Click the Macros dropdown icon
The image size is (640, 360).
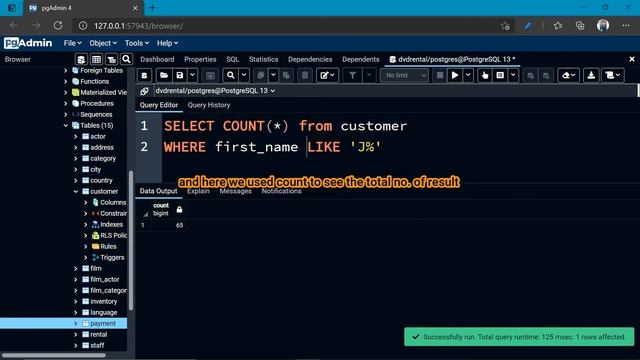pyautogui.click(x=612, y=75)
